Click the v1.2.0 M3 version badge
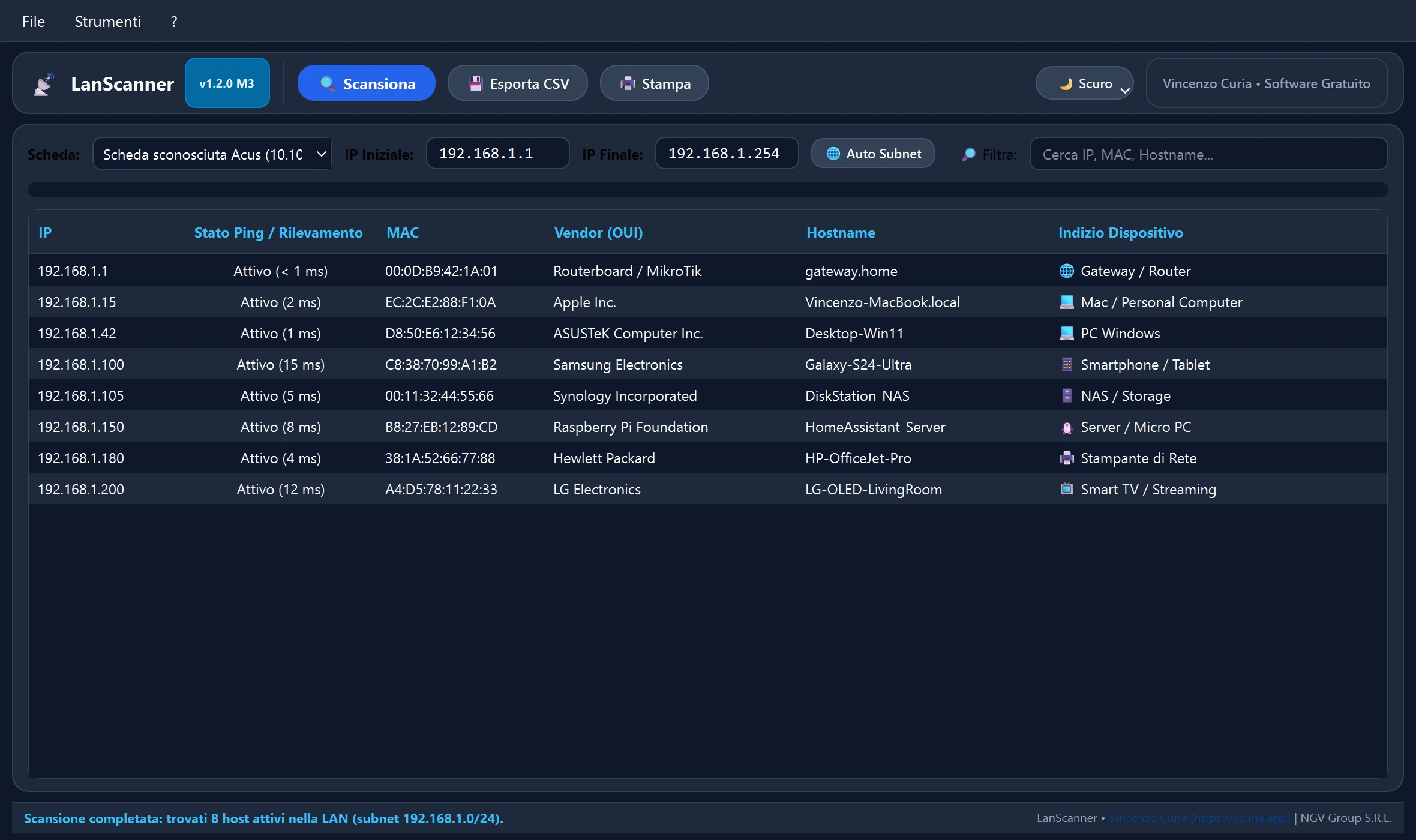This screenshot has width=1416, height=840. tap(227, 83)
